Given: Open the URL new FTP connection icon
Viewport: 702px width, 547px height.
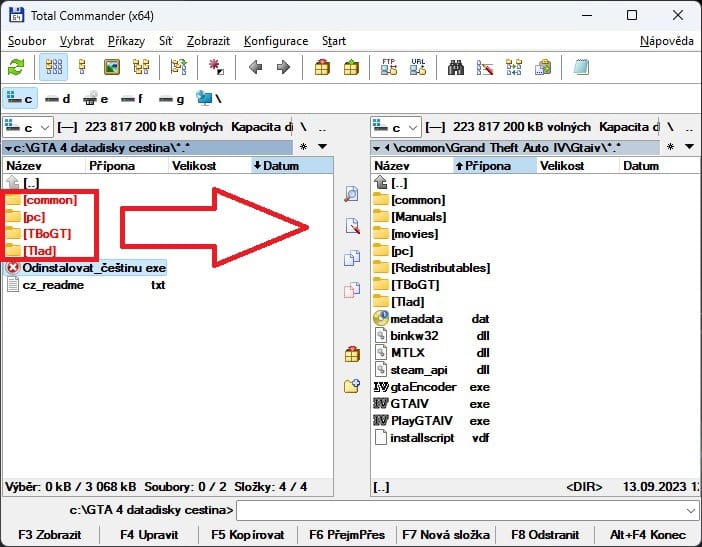Looking at the screenshot, I should pos(418,67).
